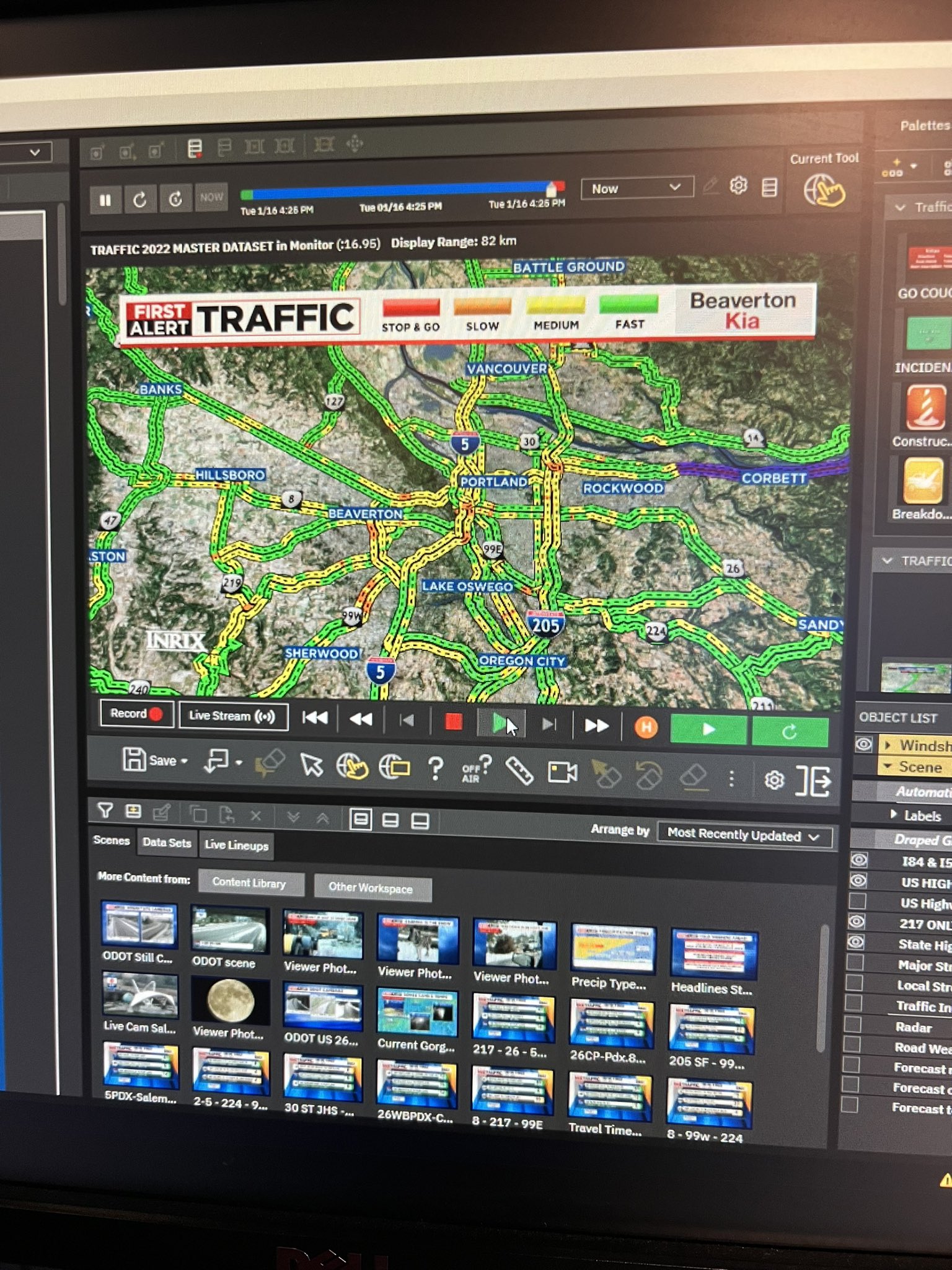The image size is (952, 1270).
Task: Toggle visibility eye for Windsh... object
Action: tap(863, 744)
